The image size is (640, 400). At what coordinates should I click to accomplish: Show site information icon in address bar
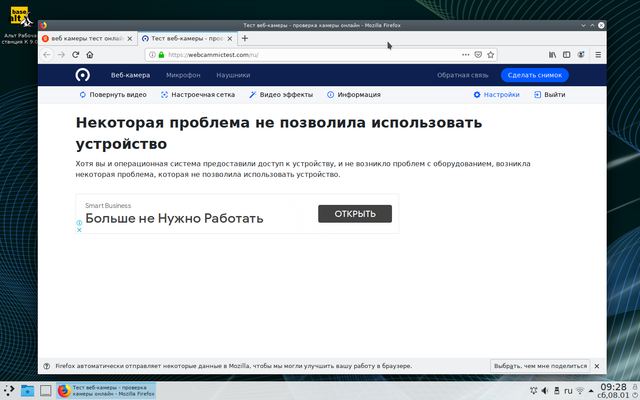pos(152,55)
